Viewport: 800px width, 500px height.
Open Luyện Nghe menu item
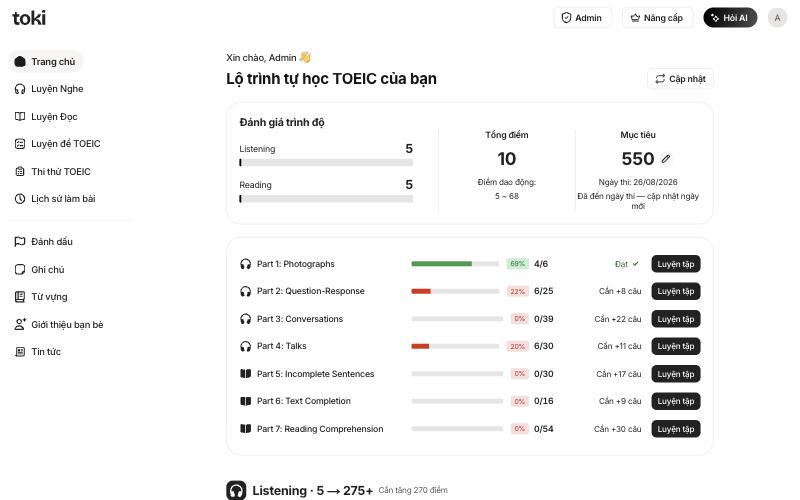point(49,89)
